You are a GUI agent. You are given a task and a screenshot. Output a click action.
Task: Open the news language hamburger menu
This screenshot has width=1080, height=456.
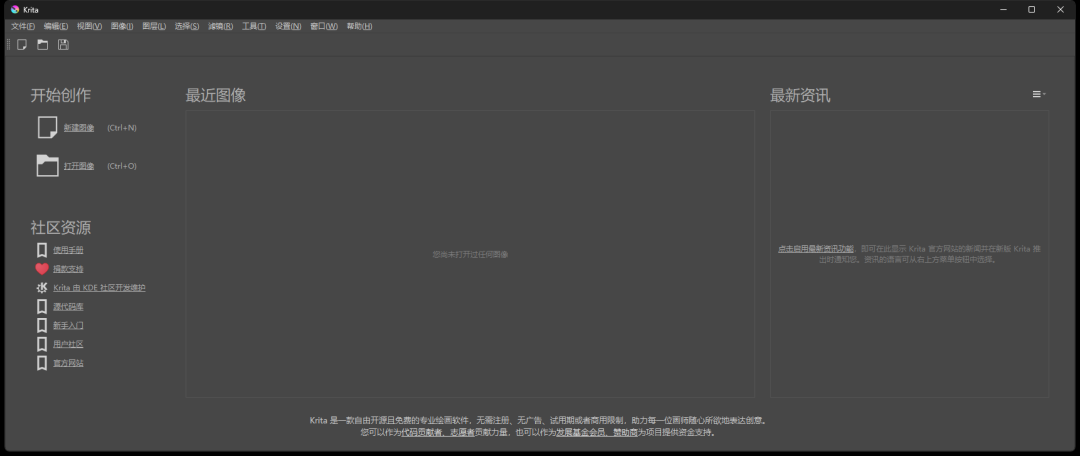(x=1039, y=94)
